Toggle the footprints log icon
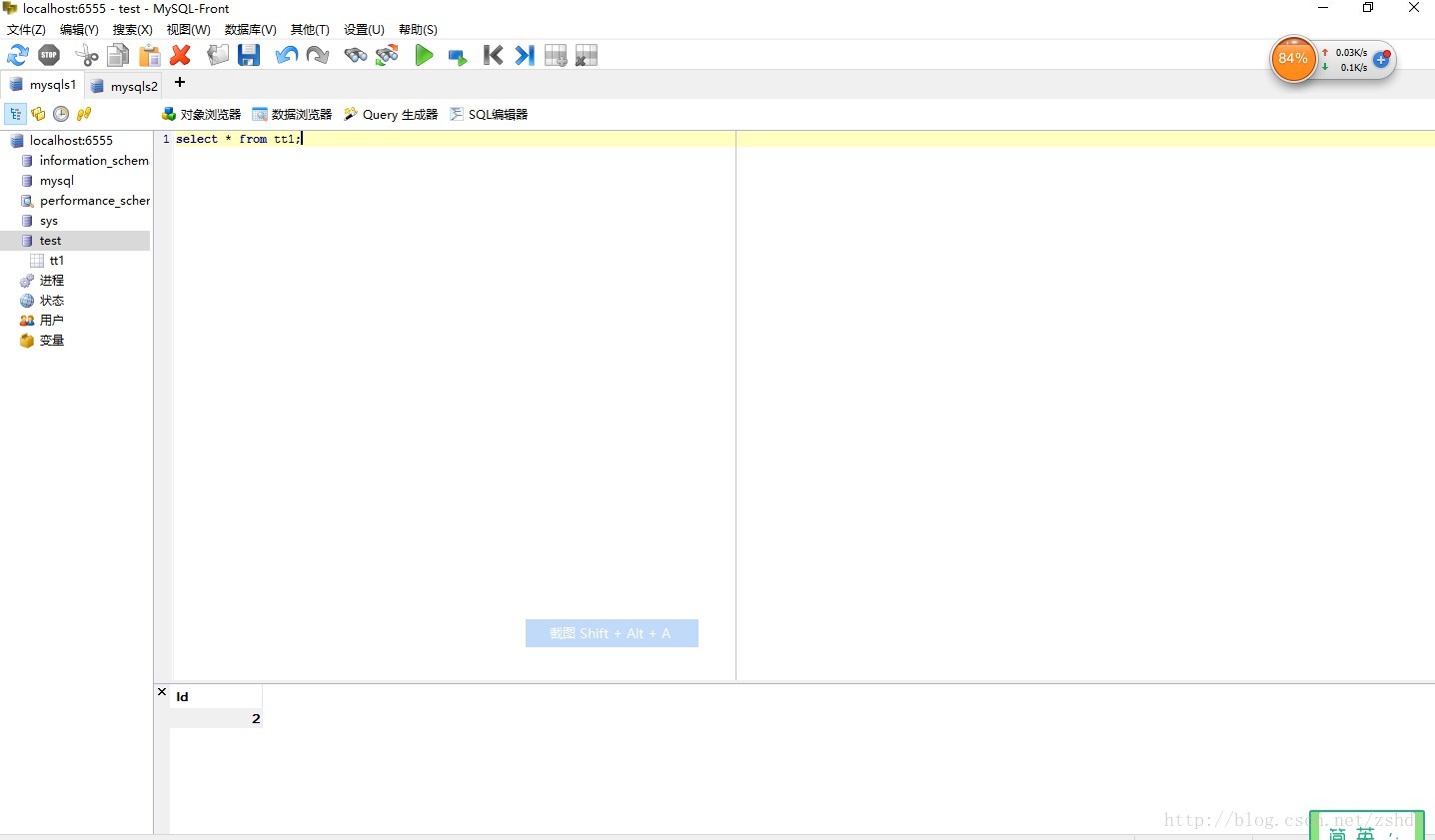The image size is (1435, 840). coord(84,114)
